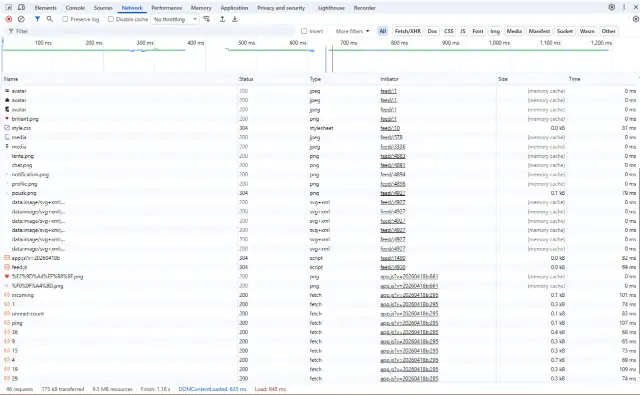Image resolution: width=640 pixels, height=395 pixels.
Task: Sort by the Size column header
Action: pos(531,79)
